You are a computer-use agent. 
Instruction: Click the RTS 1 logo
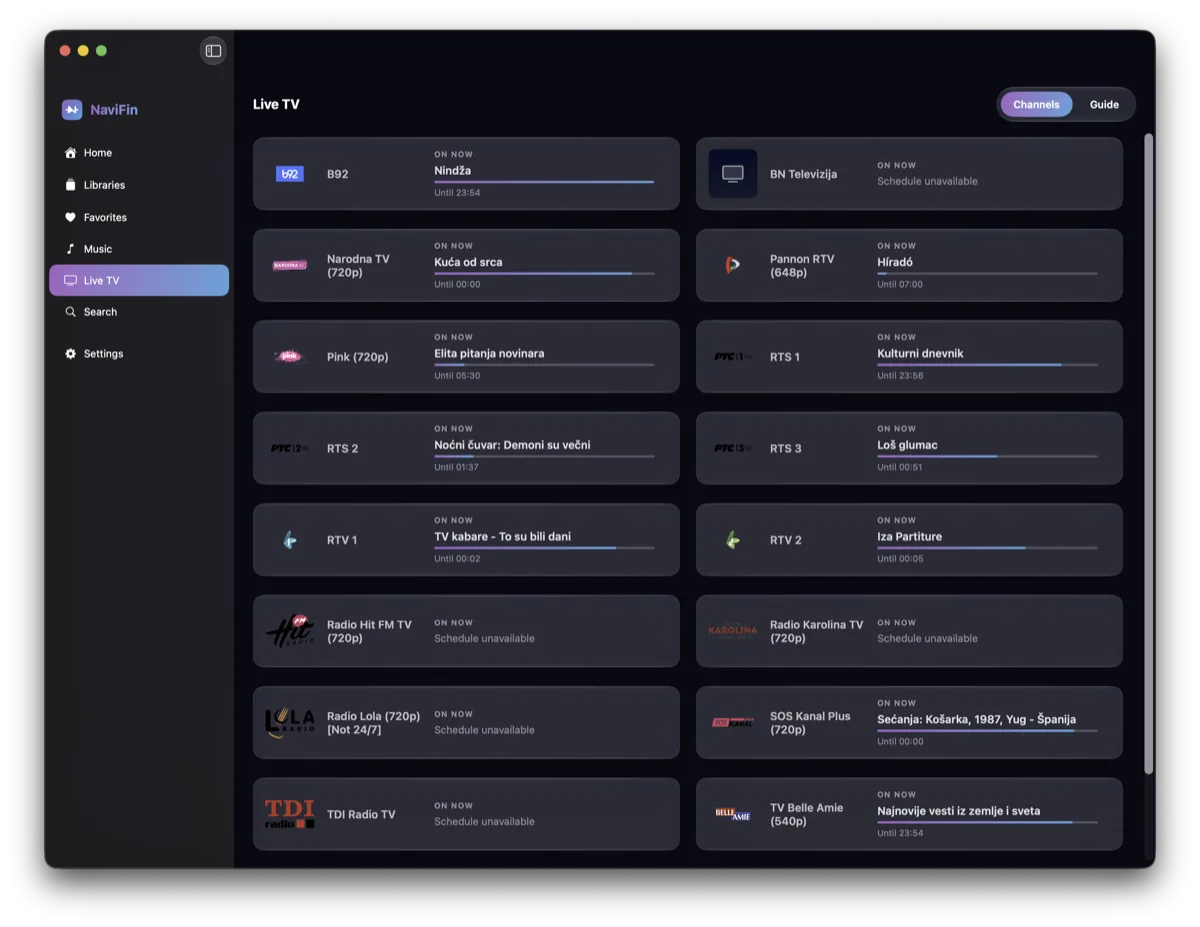733,357
